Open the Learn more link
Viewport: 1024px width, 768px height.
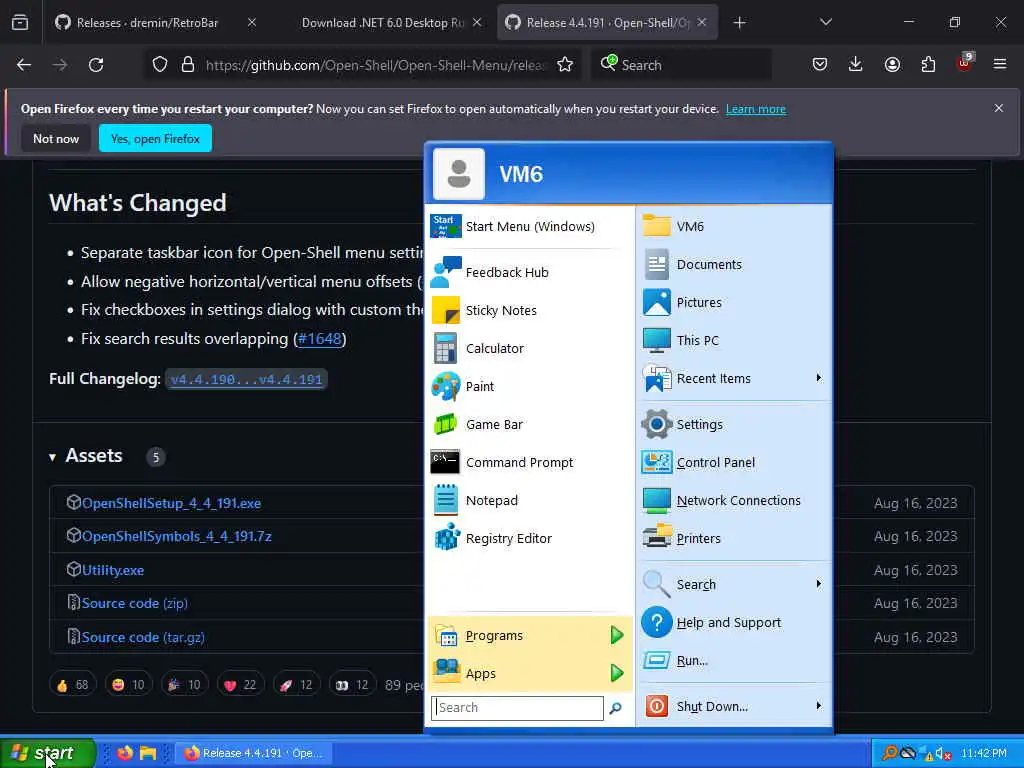(756, 109)
